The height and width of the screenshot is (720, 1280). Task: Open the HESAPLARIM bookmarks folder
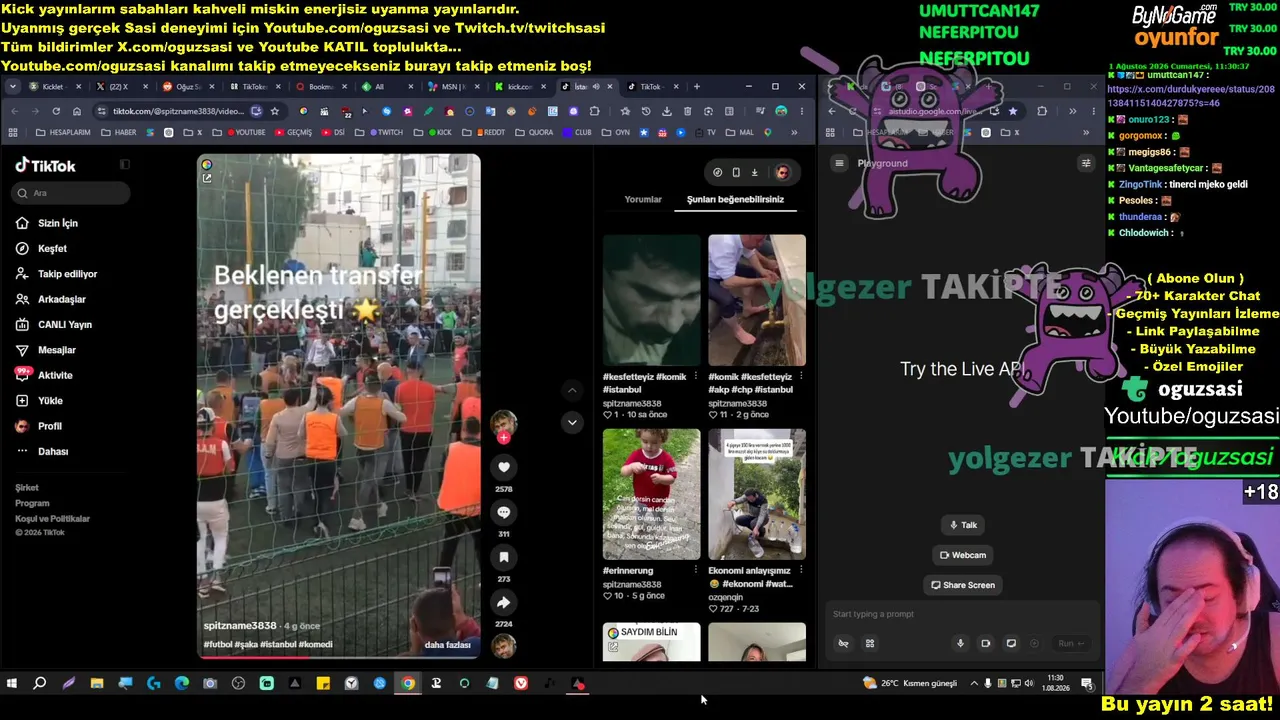click(x=63, y=132)
